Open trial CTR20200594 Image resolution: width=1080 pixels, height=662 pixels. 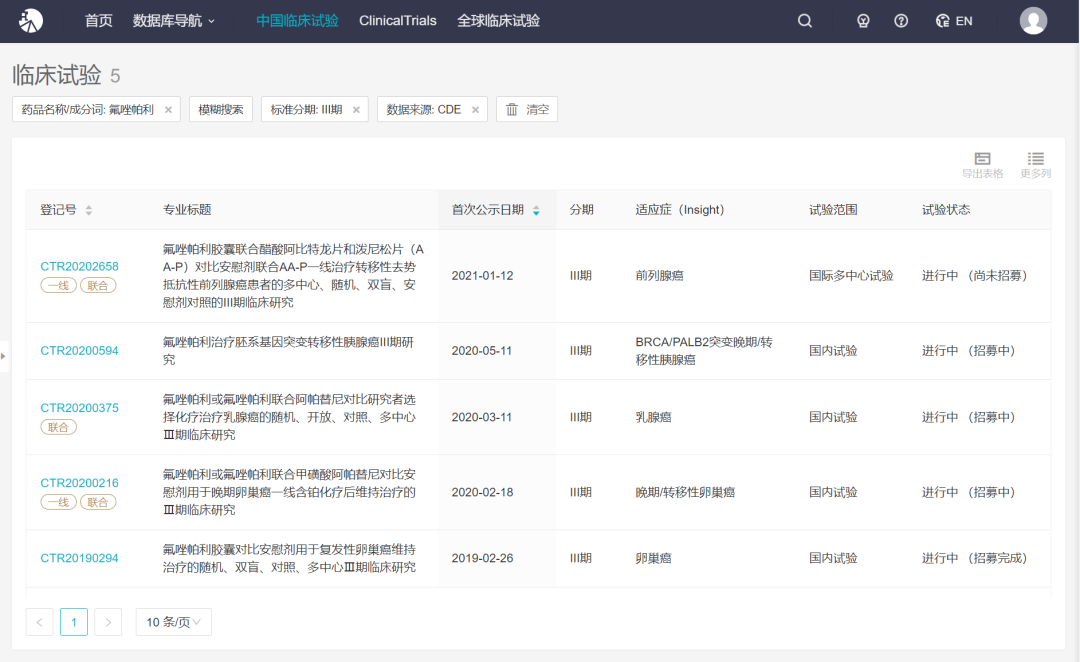[79, 351]
